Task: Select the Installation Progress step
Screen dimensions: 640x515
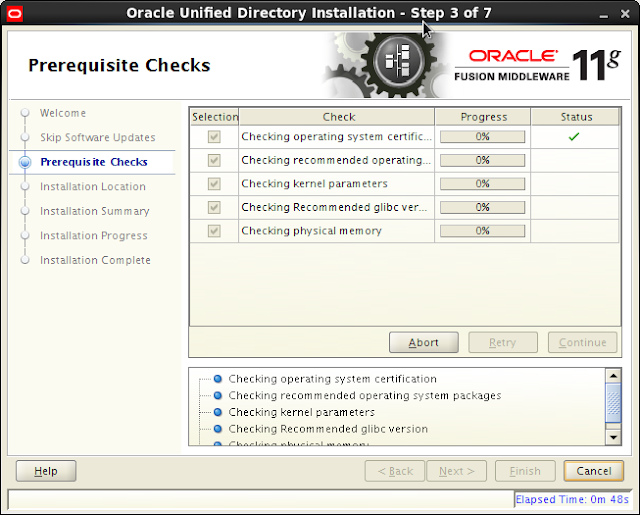Action: 93,235
